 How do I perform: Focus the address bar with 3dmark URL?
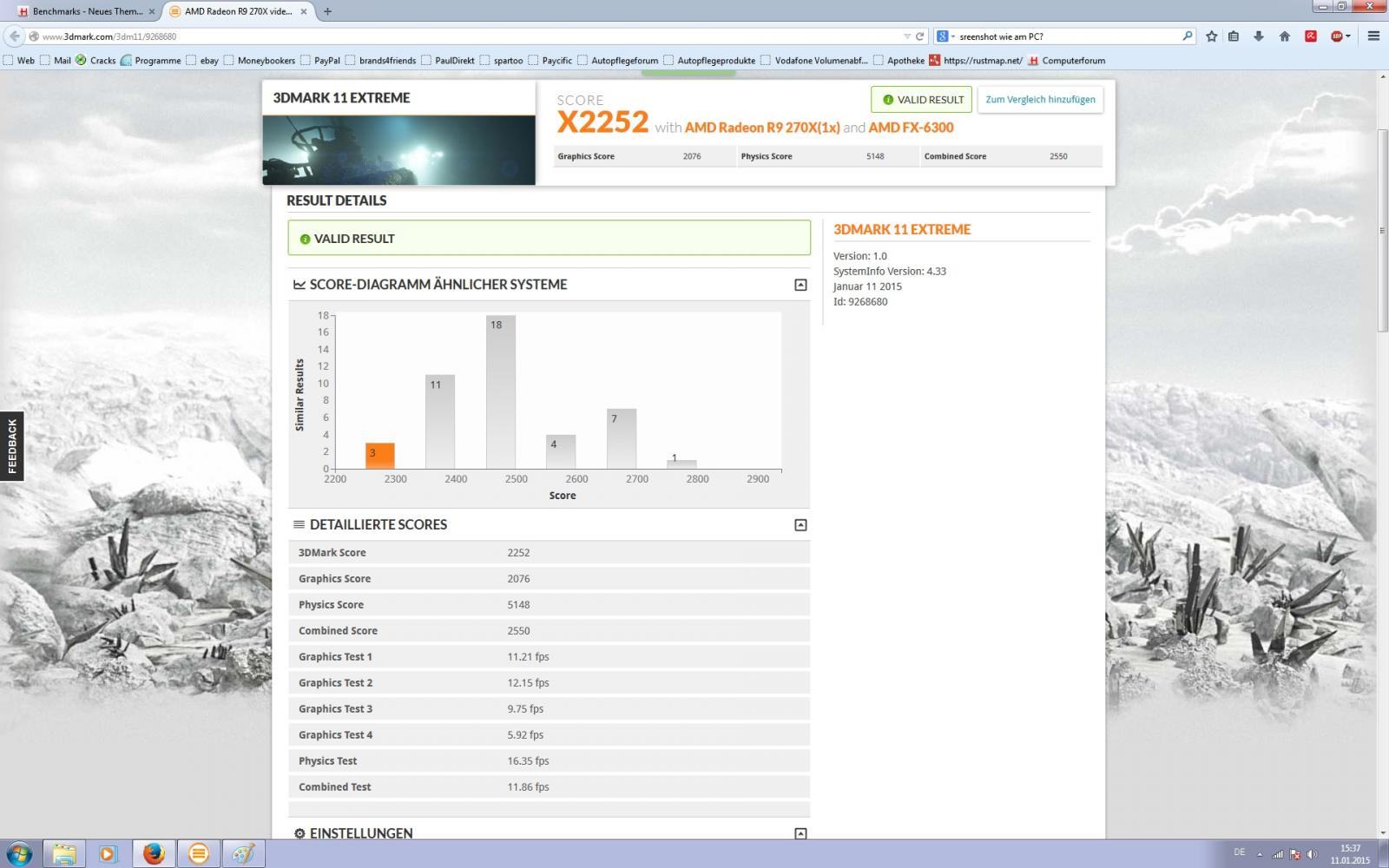pyautogui.click(x=469, y=36)
